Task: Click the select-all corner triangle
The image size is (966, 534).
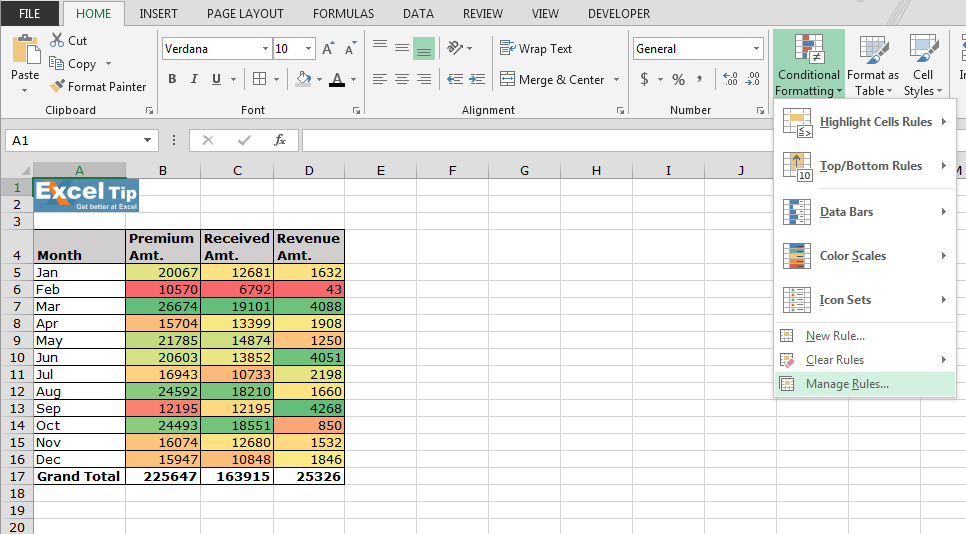Action: pos(25,170)
